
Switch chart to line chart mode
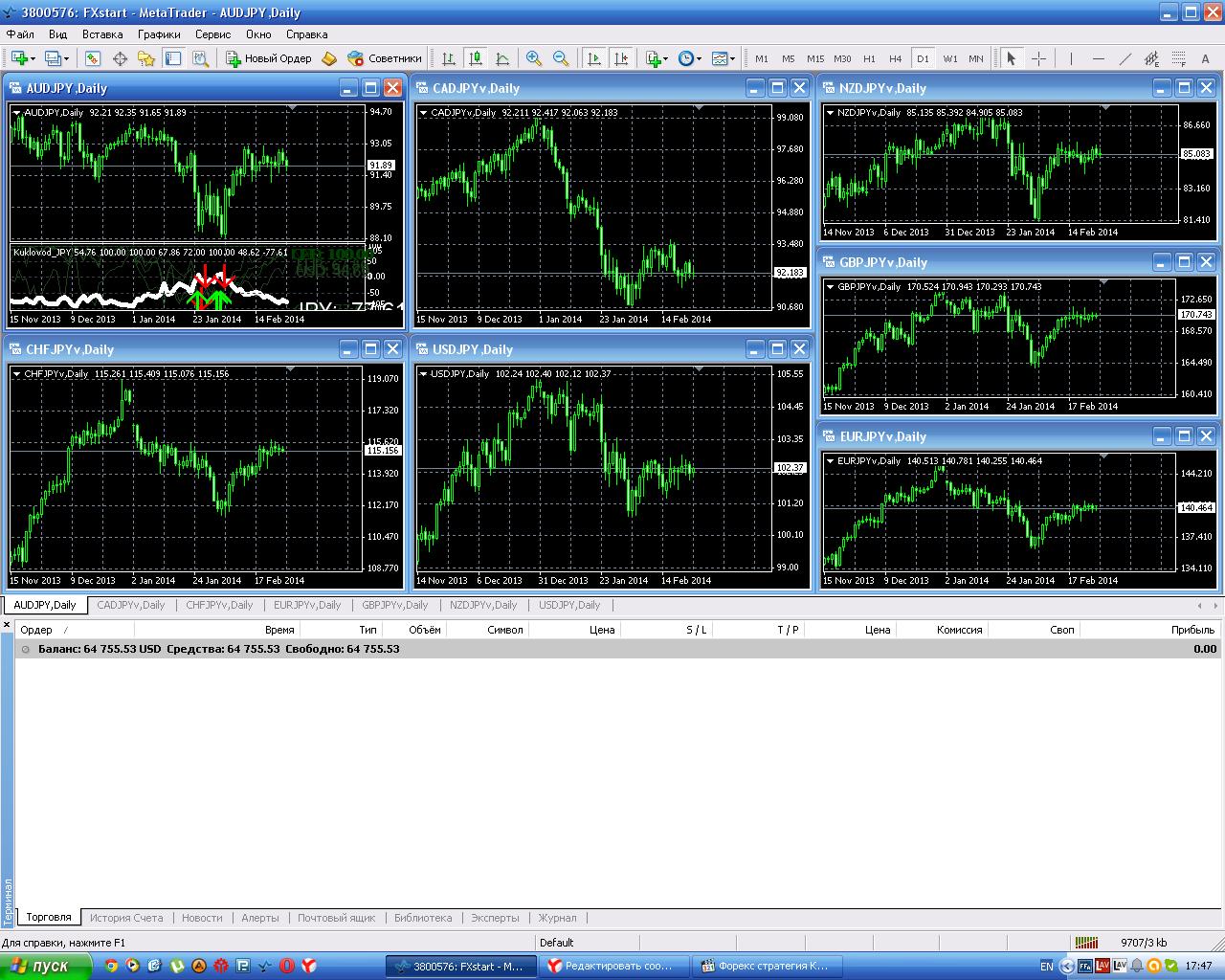point(502,58)
